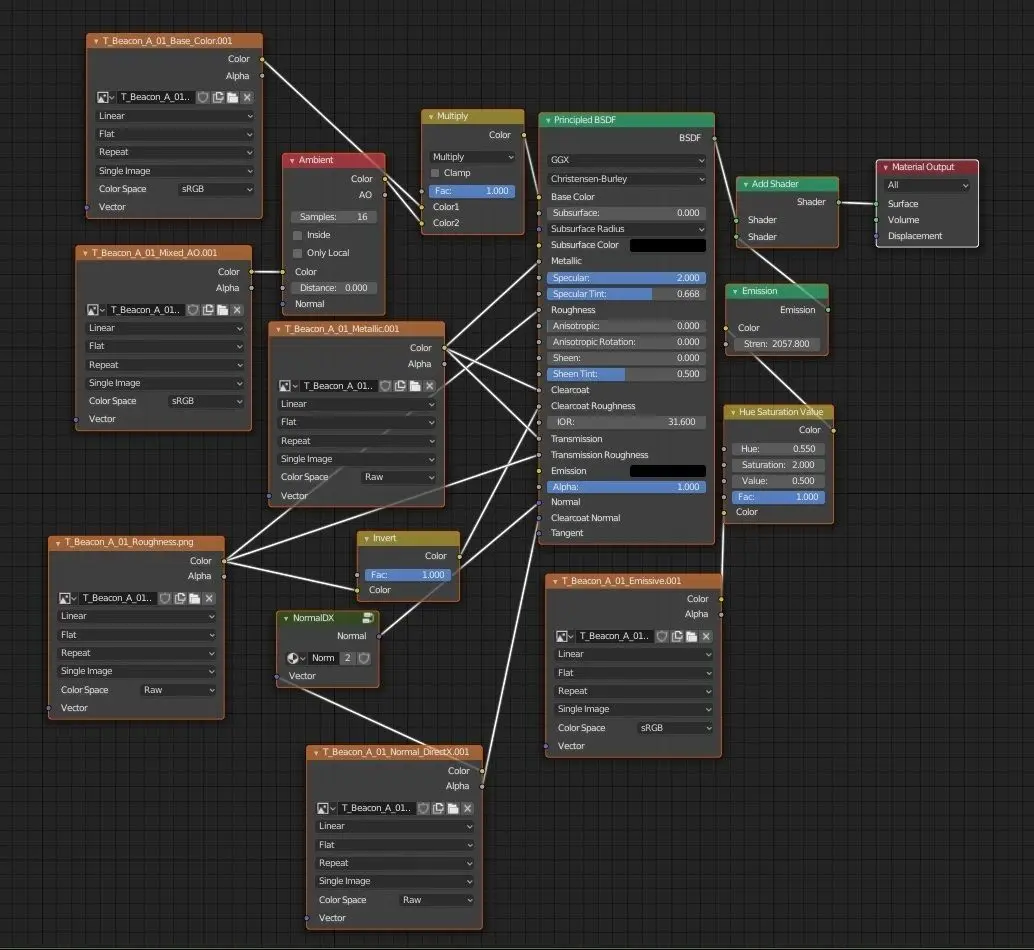
Task: Click Hue field showing 0.550
Action: [779, 449]
